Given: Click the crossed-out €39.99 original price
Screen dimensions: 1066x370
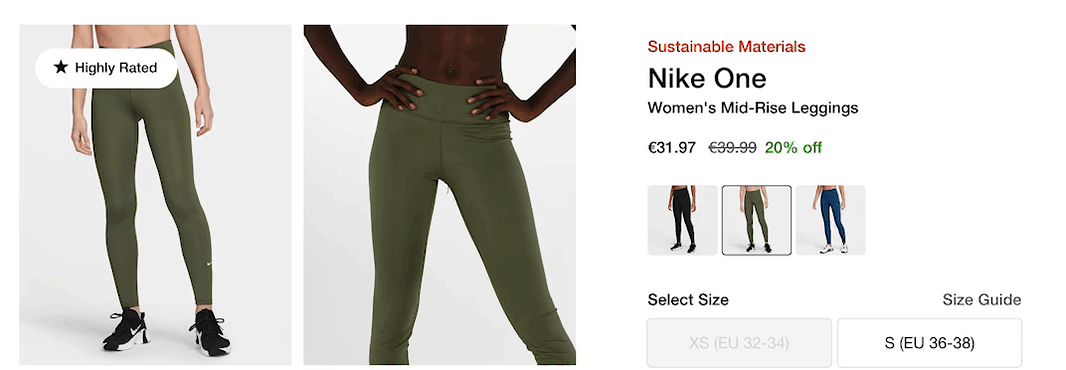Looking at the screenshot, I should pyautogui.click(x=732, y=148).
